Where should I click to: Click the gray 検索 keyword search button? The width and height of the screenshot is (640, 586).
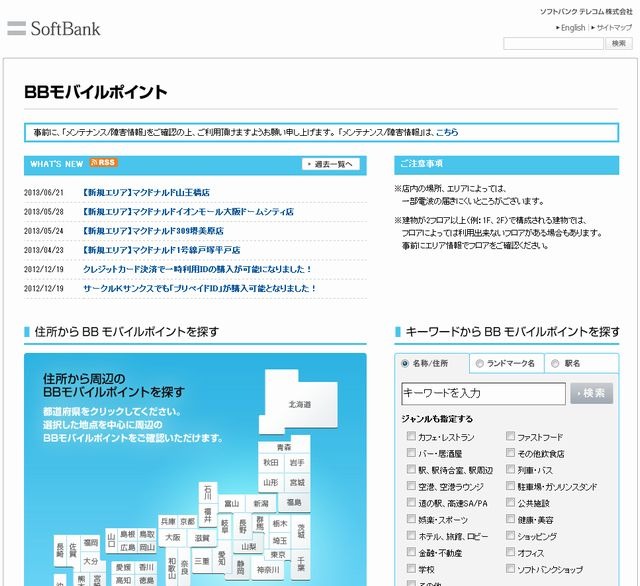point(591,393)
